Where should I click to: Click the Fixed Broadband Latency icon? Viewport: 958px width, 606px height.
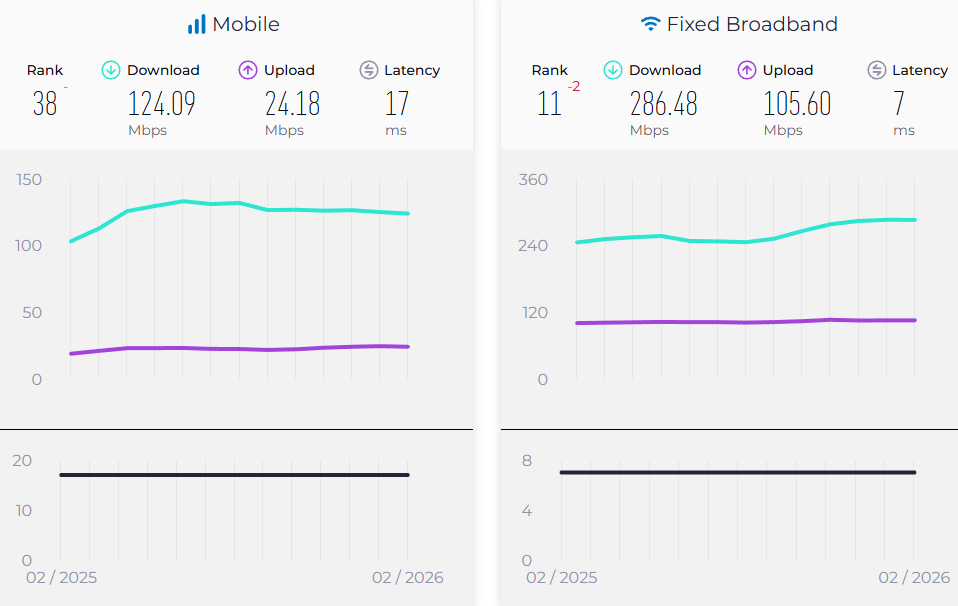pos(877,70)
